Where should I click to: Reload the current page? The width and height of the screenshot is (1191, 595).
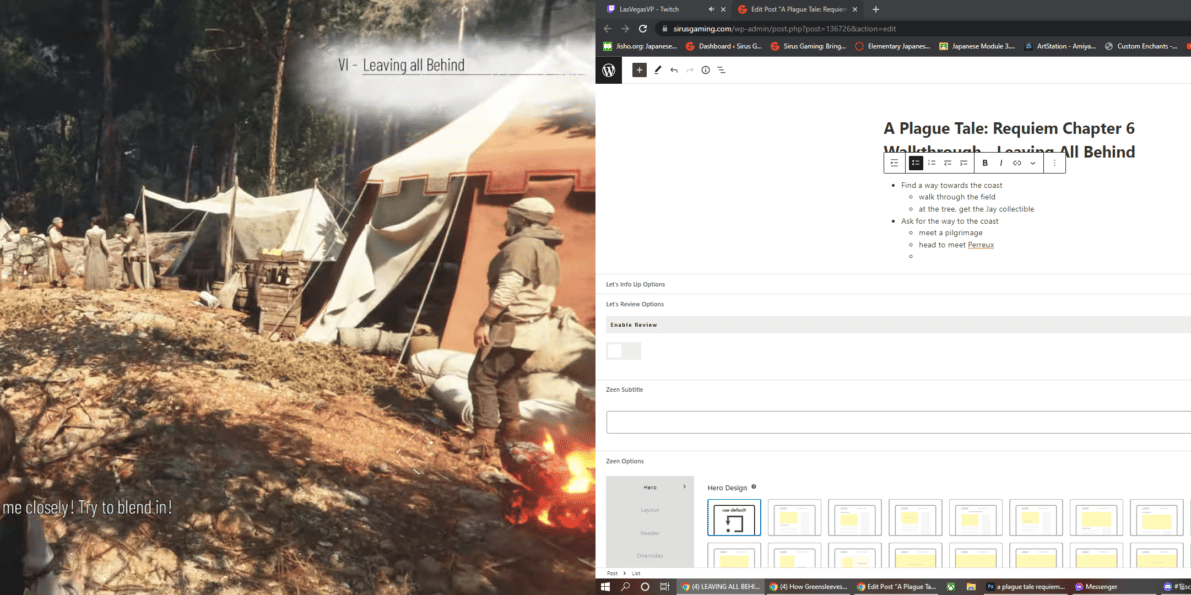click(643, 28)
